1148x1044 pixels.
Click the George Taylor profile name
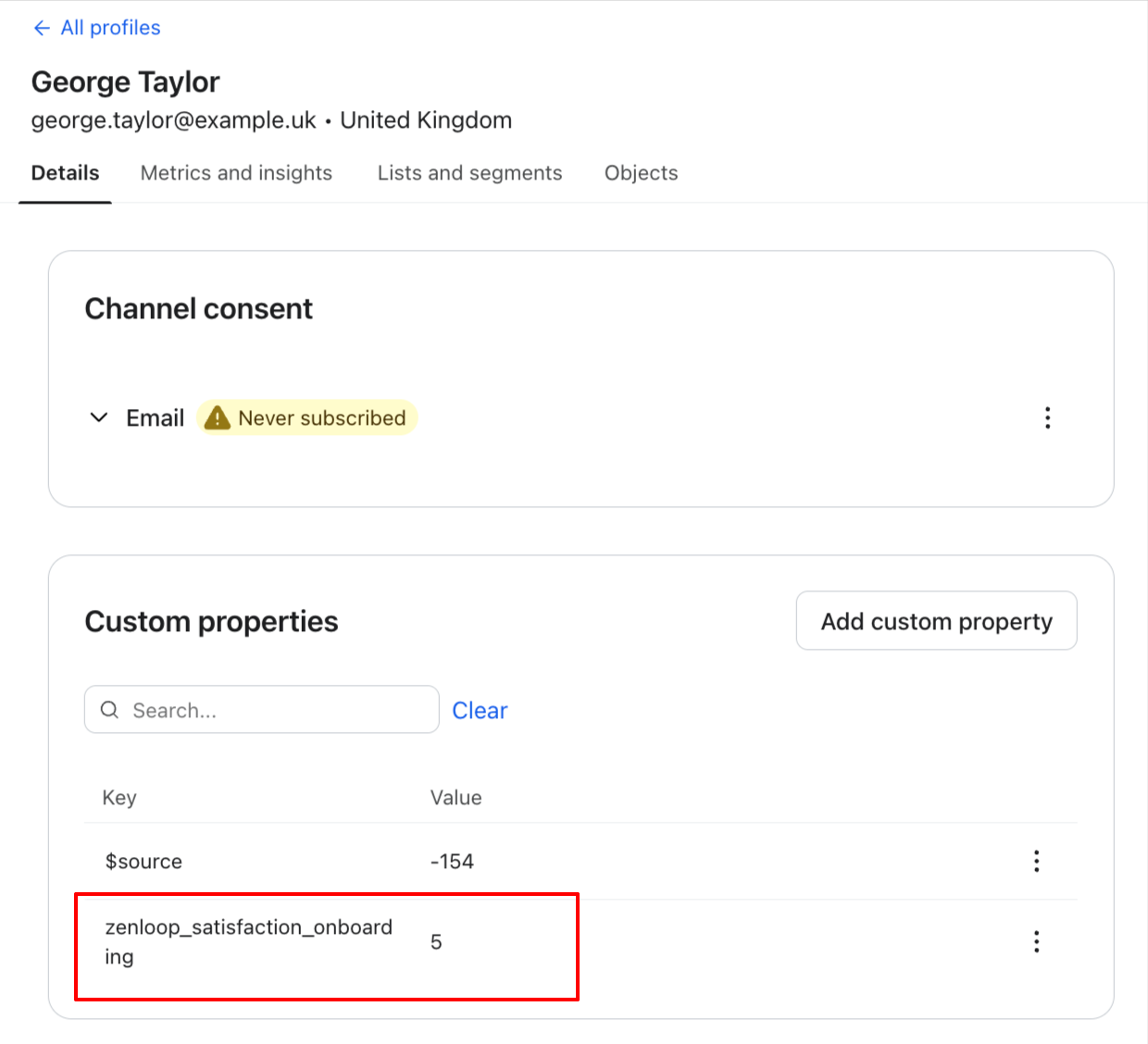coord(125,82)
